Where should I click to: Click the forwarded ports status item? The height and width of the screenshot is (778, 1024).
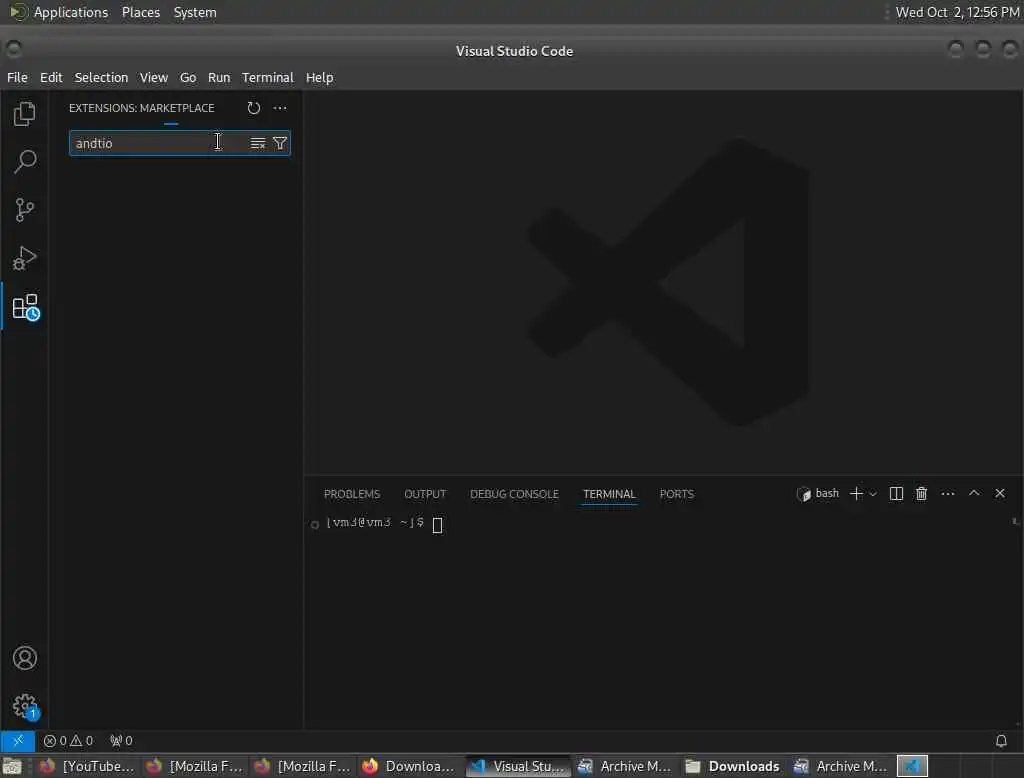121,741
